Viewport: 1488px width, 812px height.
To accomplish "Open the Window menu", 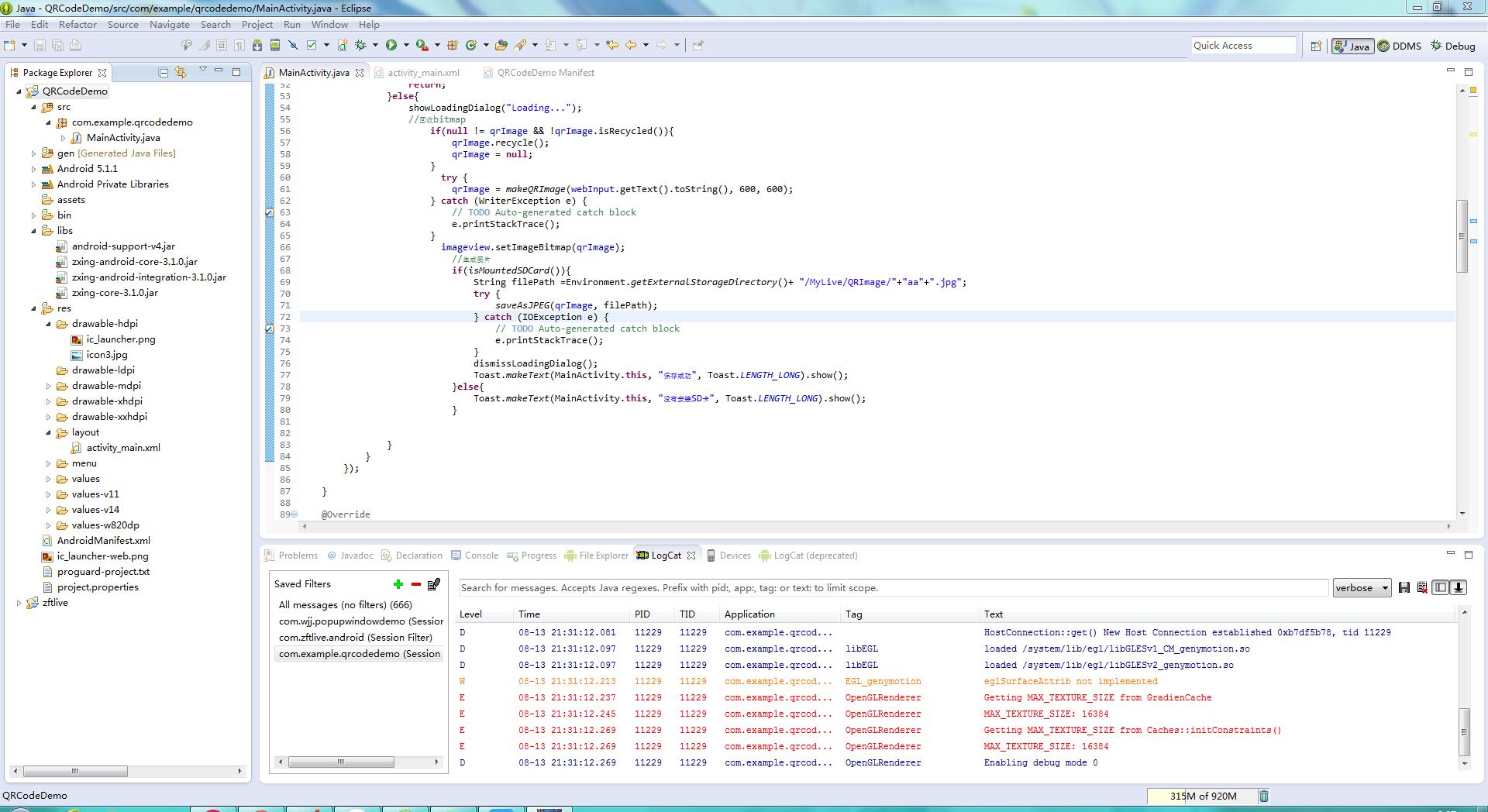I will 329,24.
